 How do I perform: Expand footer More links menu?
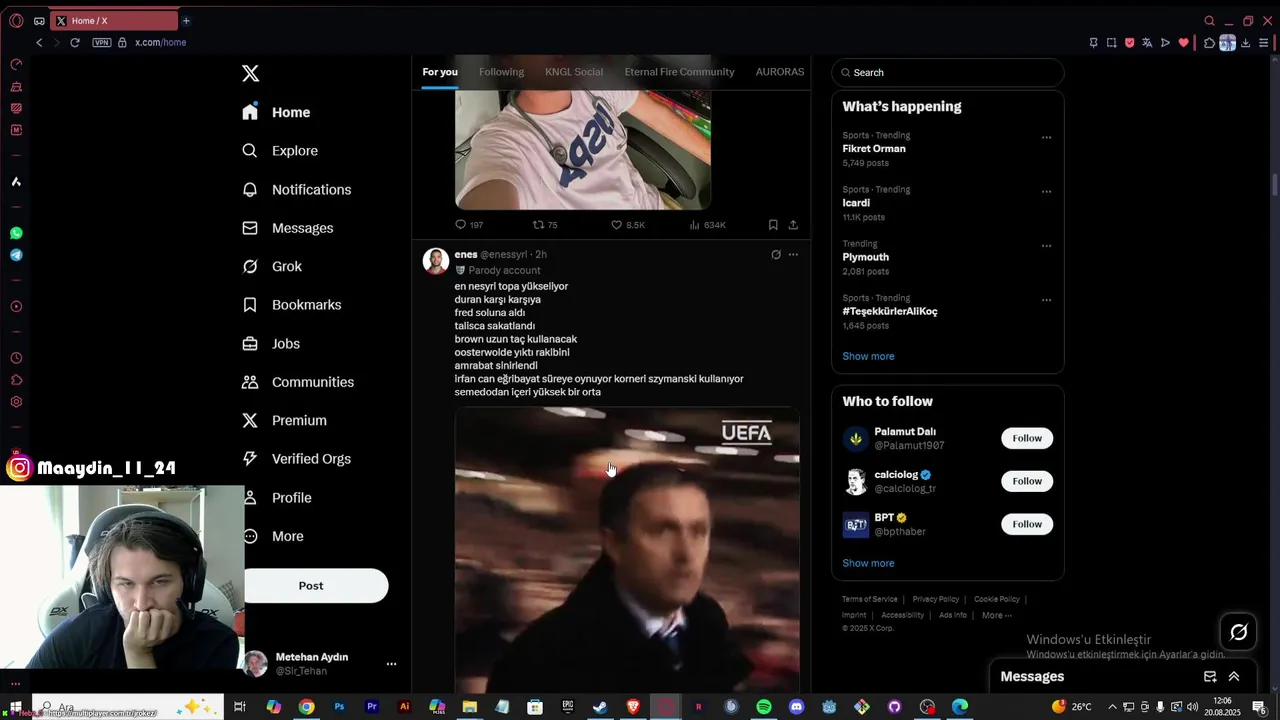point(997,615)
